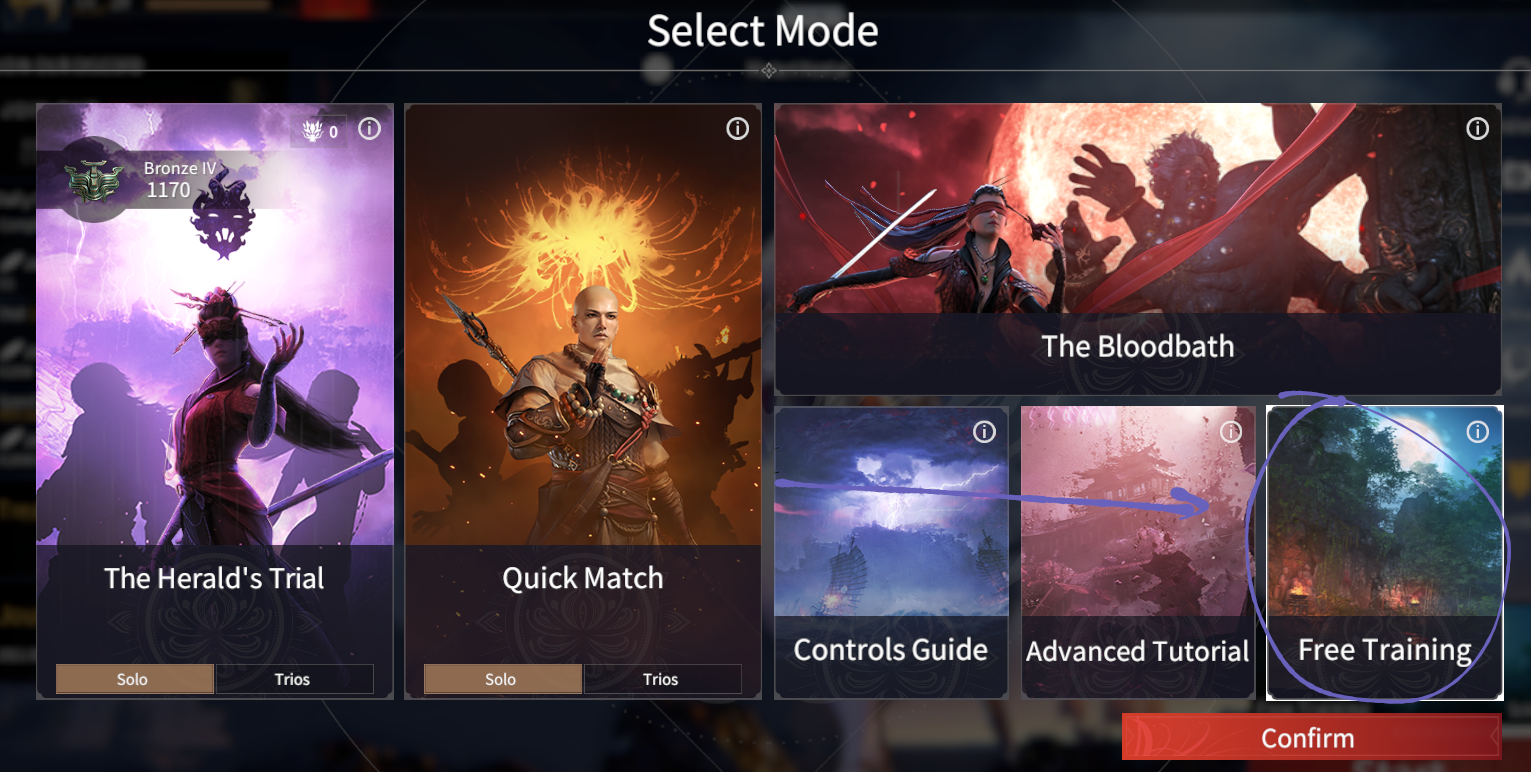
Task: Open info icon on Free Training tile
Action: click(1477, 432)
